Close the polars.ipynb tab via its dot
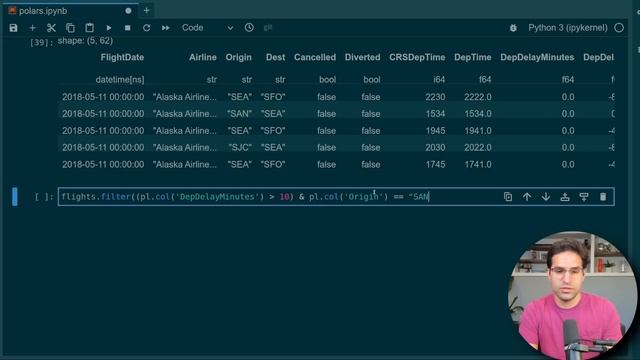 tap(128, 11)
